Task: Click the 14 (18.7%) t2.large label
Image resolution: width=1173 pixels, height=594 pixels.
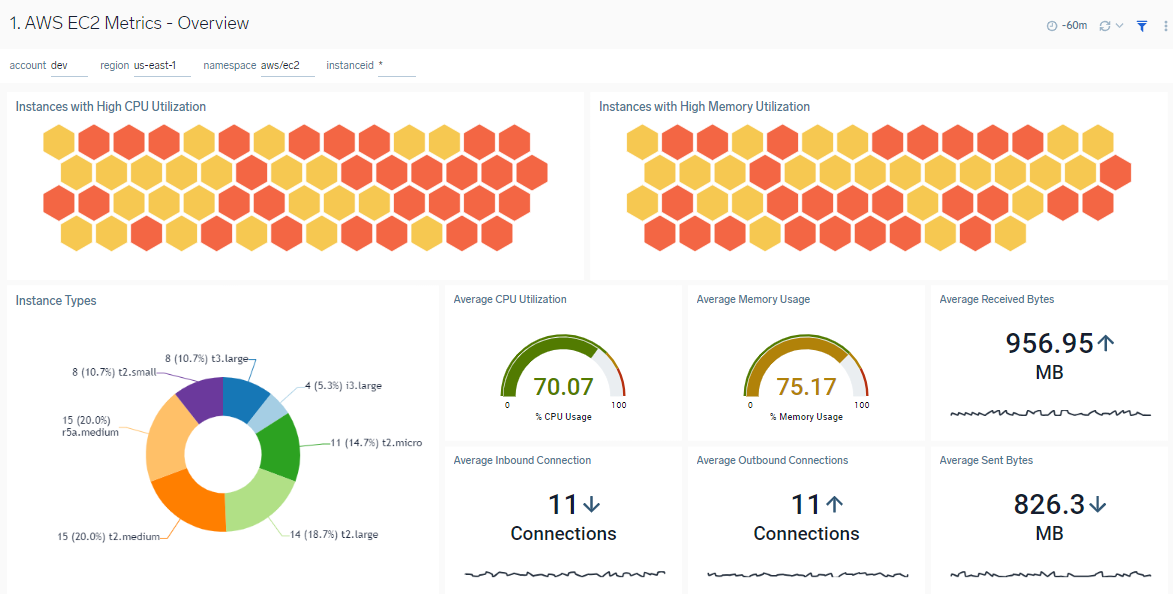Action: click(334, 535)
